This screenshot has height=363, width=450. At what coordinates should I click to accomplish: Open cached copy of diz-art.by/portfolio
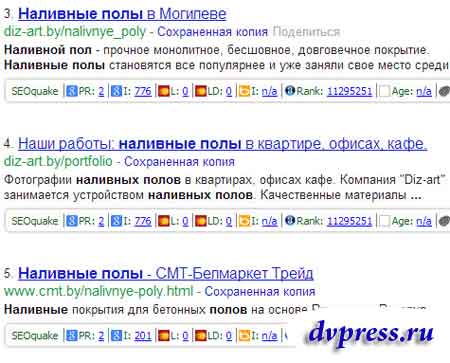179,162
